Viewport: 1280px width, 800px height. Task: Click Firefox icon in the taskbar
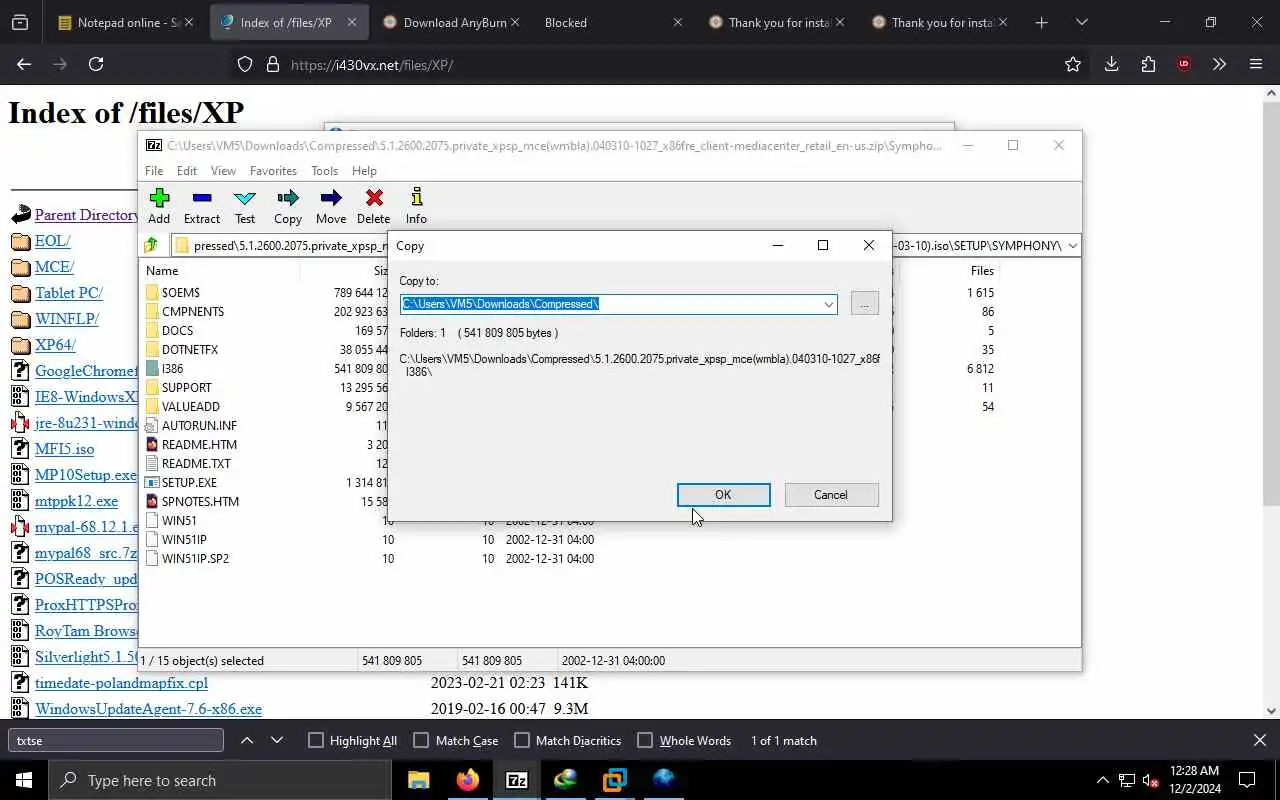pos(467,780)
